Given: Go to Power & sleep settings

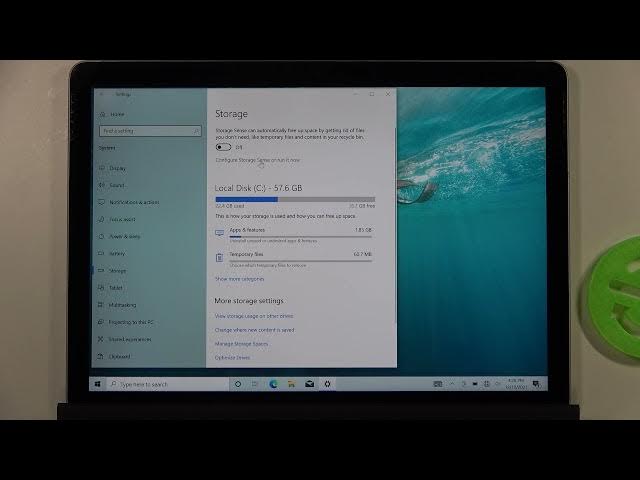Looking at the screenshot, I should click(124, 236).
